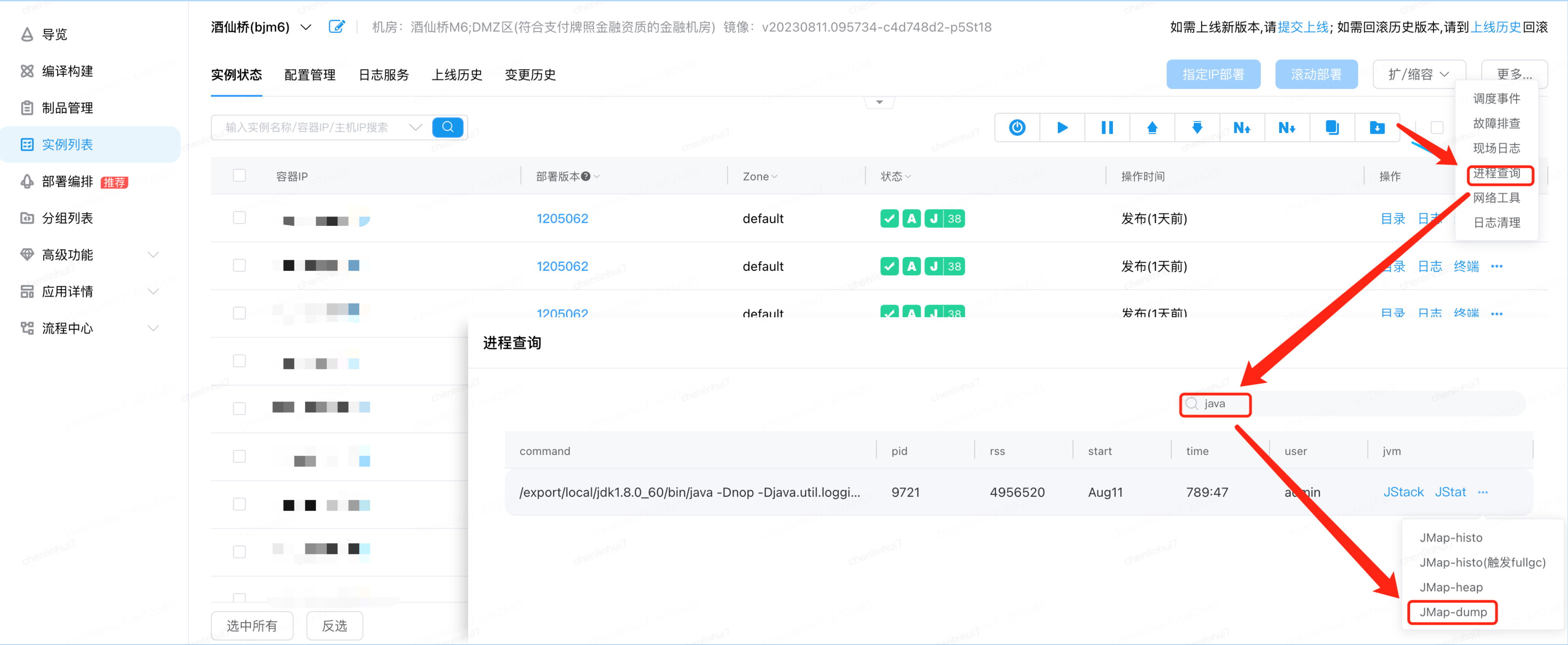The width and height of the screenshot is (1568, 645).
Task: Open the 扩/缩容 dropdown
Action: (x=1418, y=74)
